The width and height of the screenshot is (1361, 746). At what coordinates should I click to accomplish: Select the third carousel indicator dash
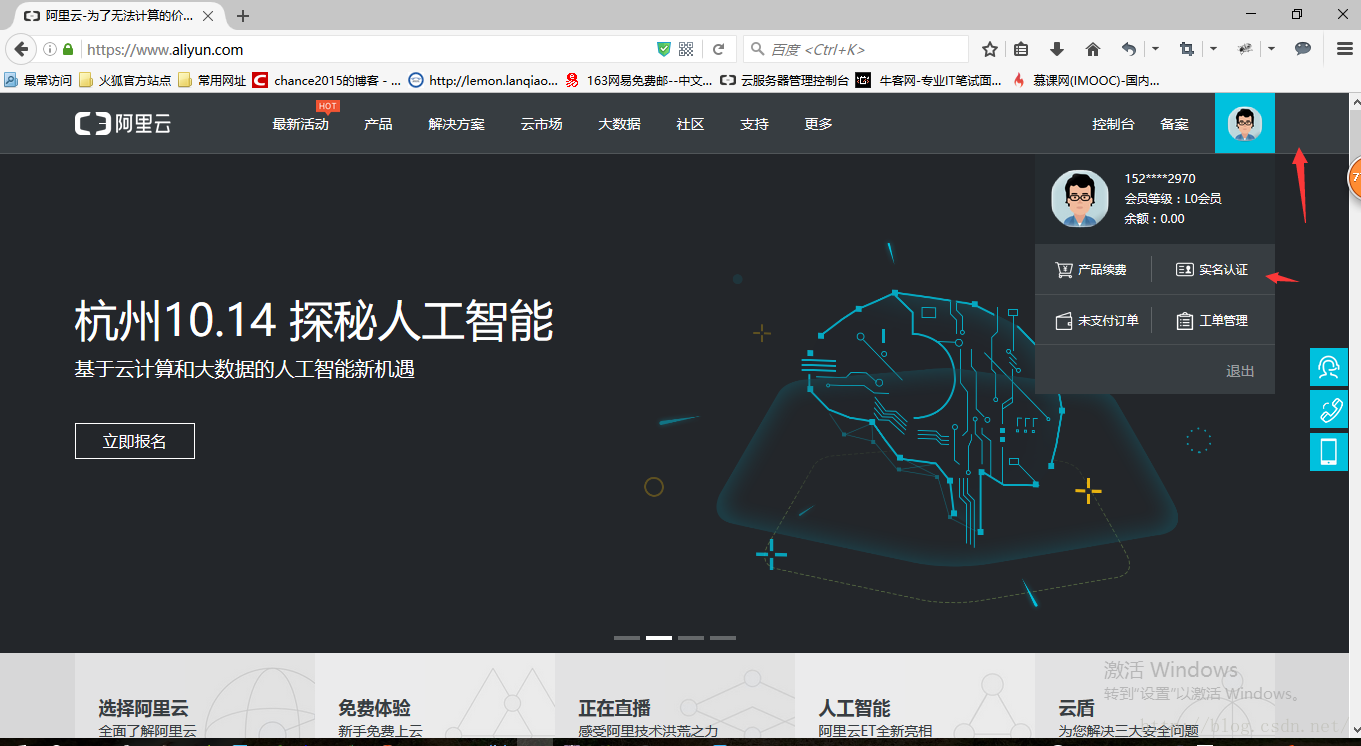(x=691, y=637)
